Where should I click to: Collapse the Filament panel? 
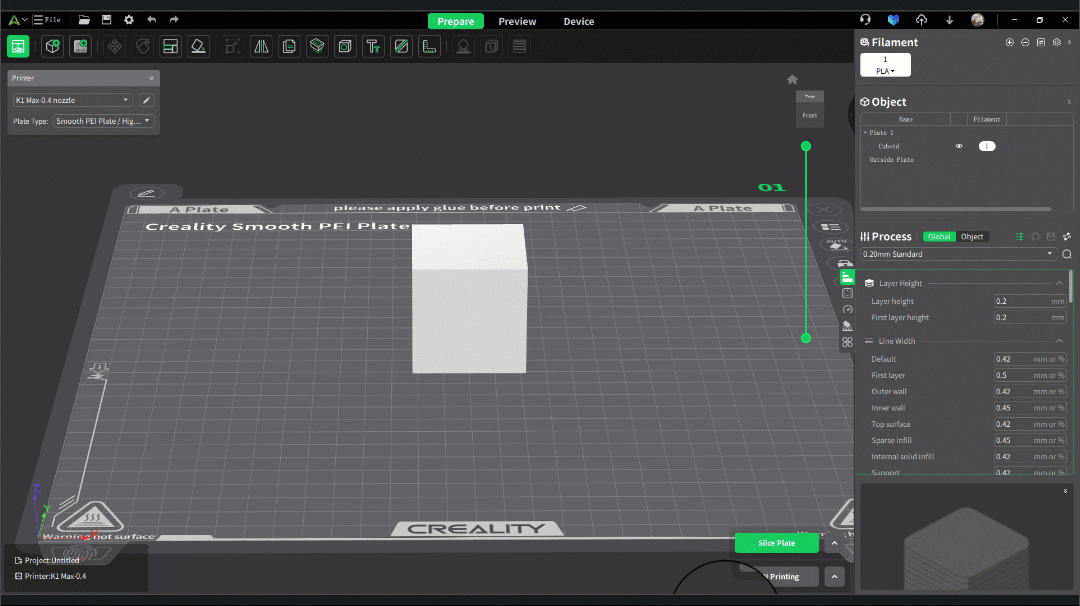click(1069, 42)
